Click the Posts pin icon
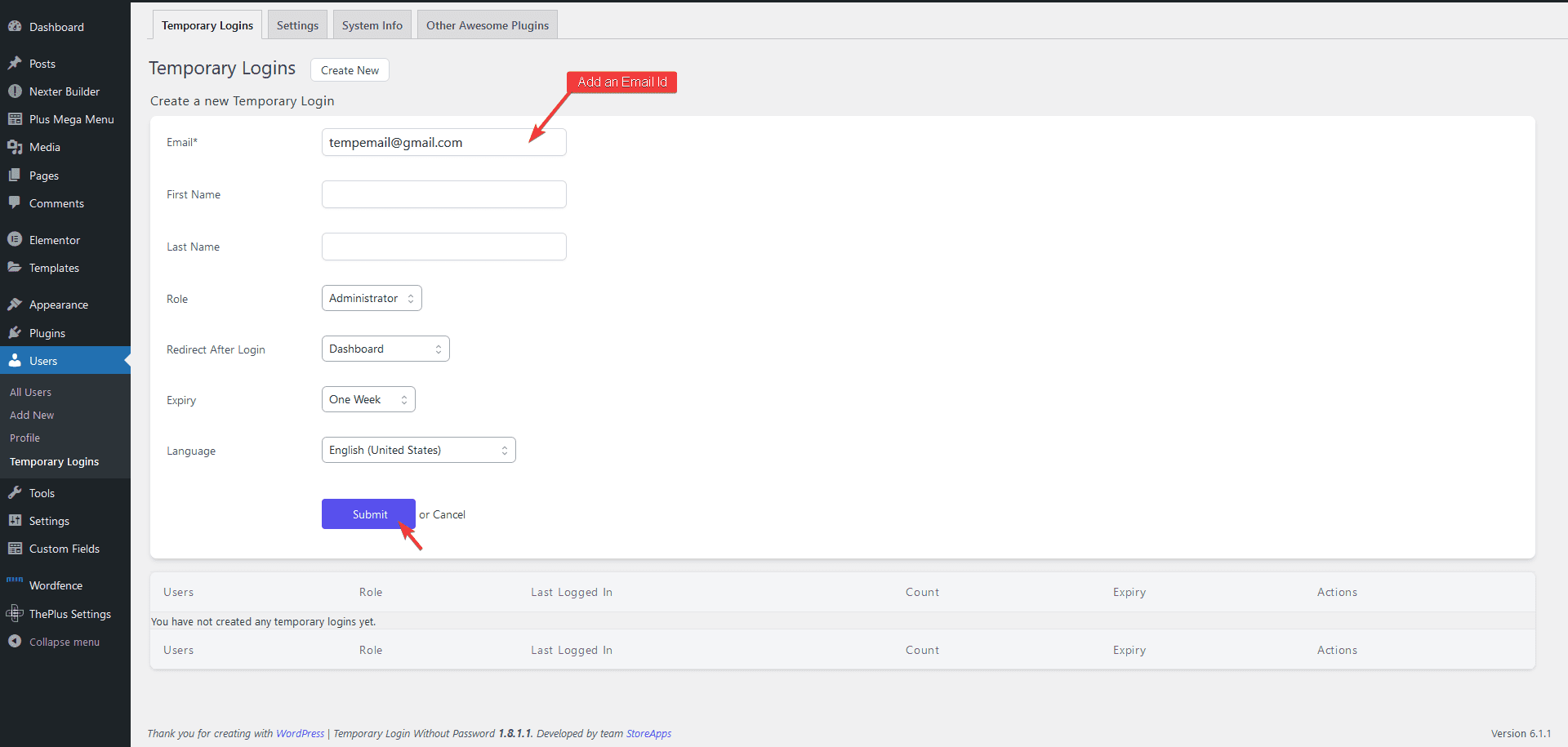1568x747 pixels. 15,64
